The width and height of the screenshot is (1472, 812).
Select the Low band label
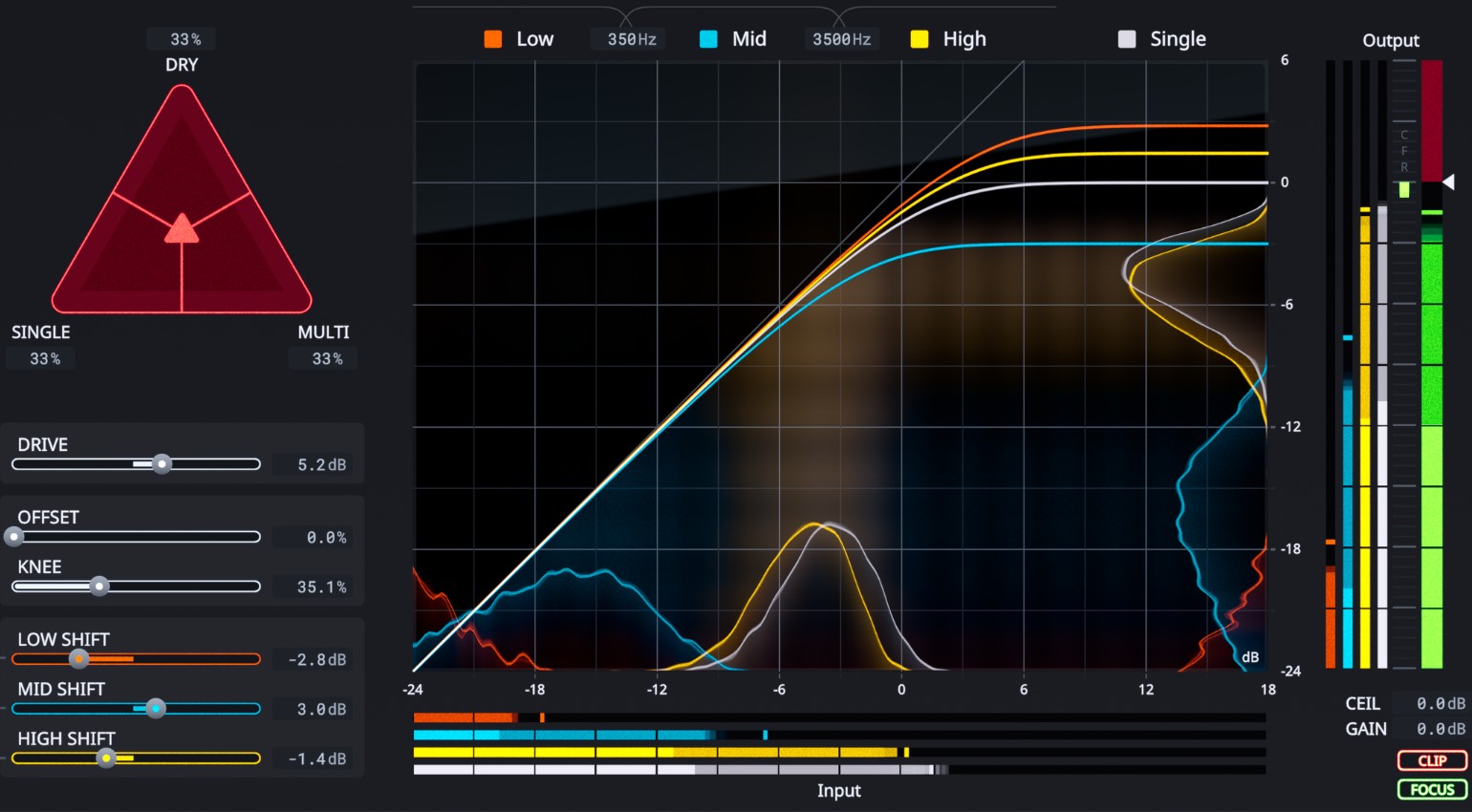click(534, 39)
